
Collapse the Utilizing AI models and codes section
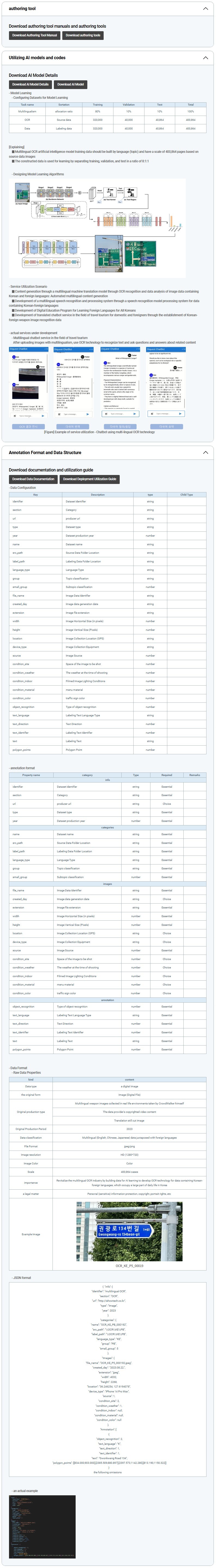[205, 58]
